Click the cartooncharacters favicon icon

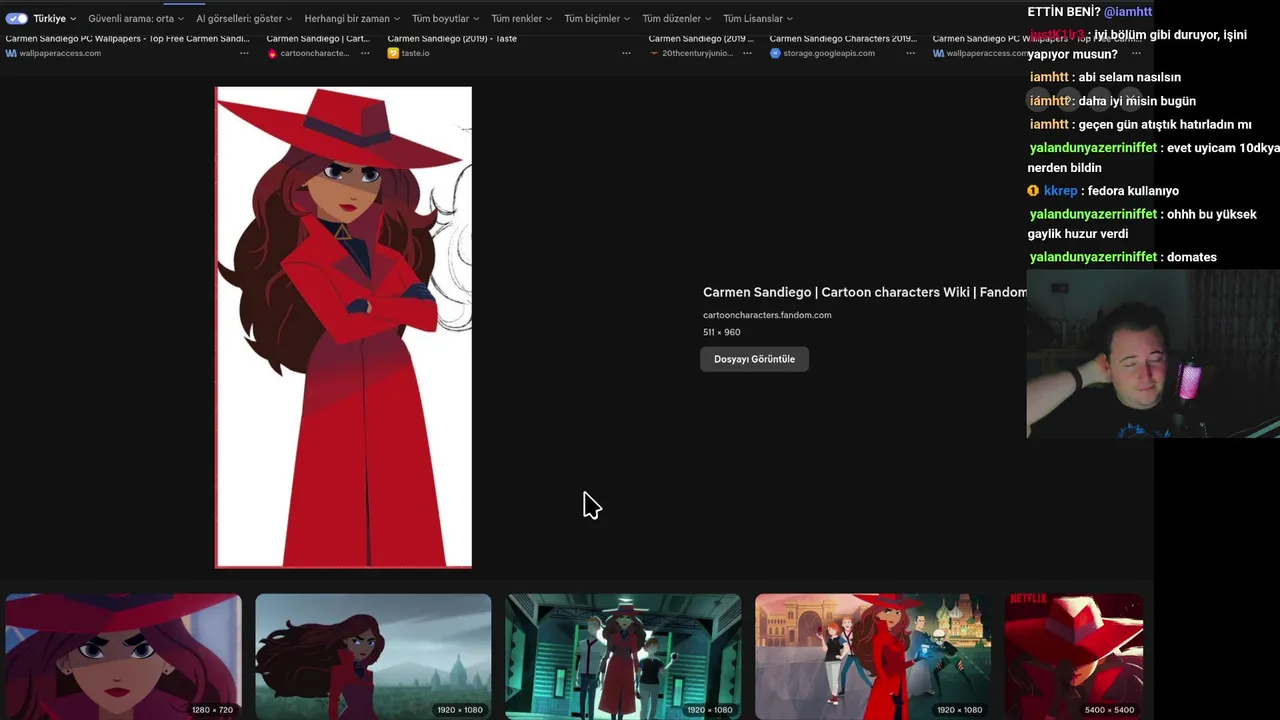[x=272, y=53]
